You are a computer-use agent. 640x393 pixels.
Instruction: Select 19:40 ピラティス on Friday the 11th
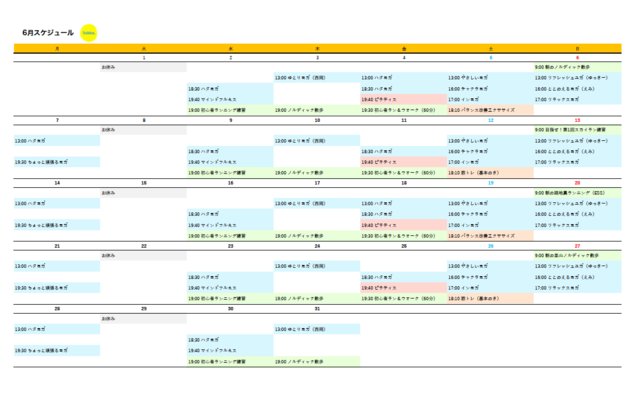pyautogui.click(x=404, y=162)
